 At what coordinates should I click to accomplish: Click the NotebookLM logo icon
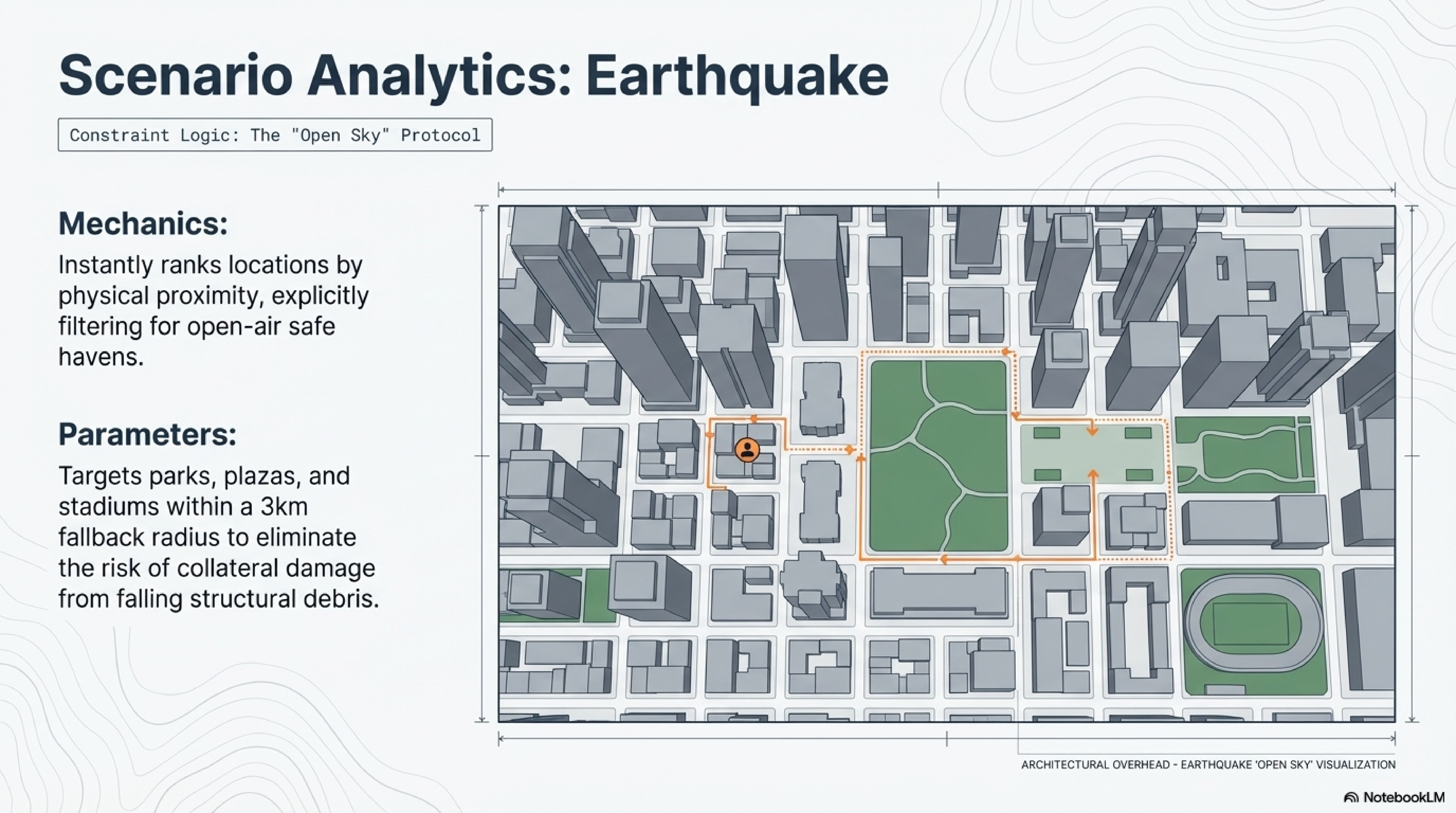tap(1351, 798)
